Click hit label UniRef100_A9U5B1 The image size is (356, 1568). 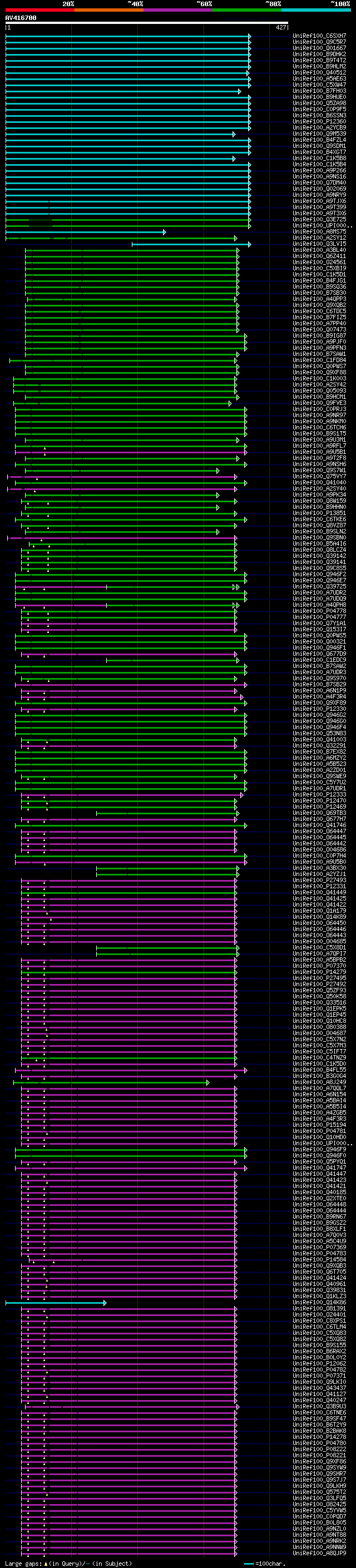[319, 452]
